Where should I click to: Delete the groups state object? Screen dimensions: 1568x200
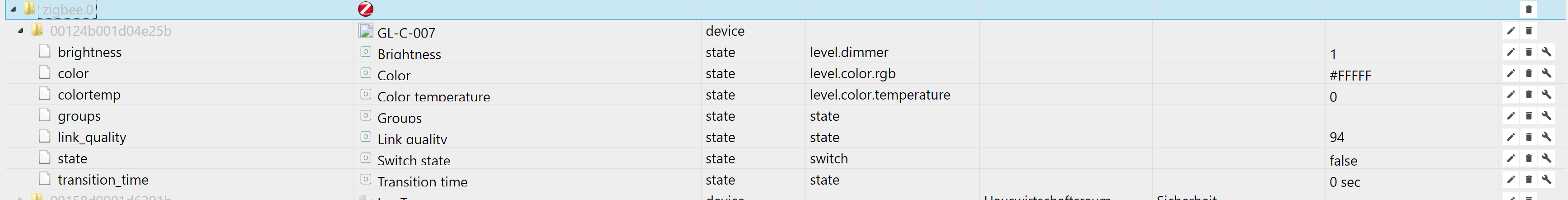[x=1528, y=116]
